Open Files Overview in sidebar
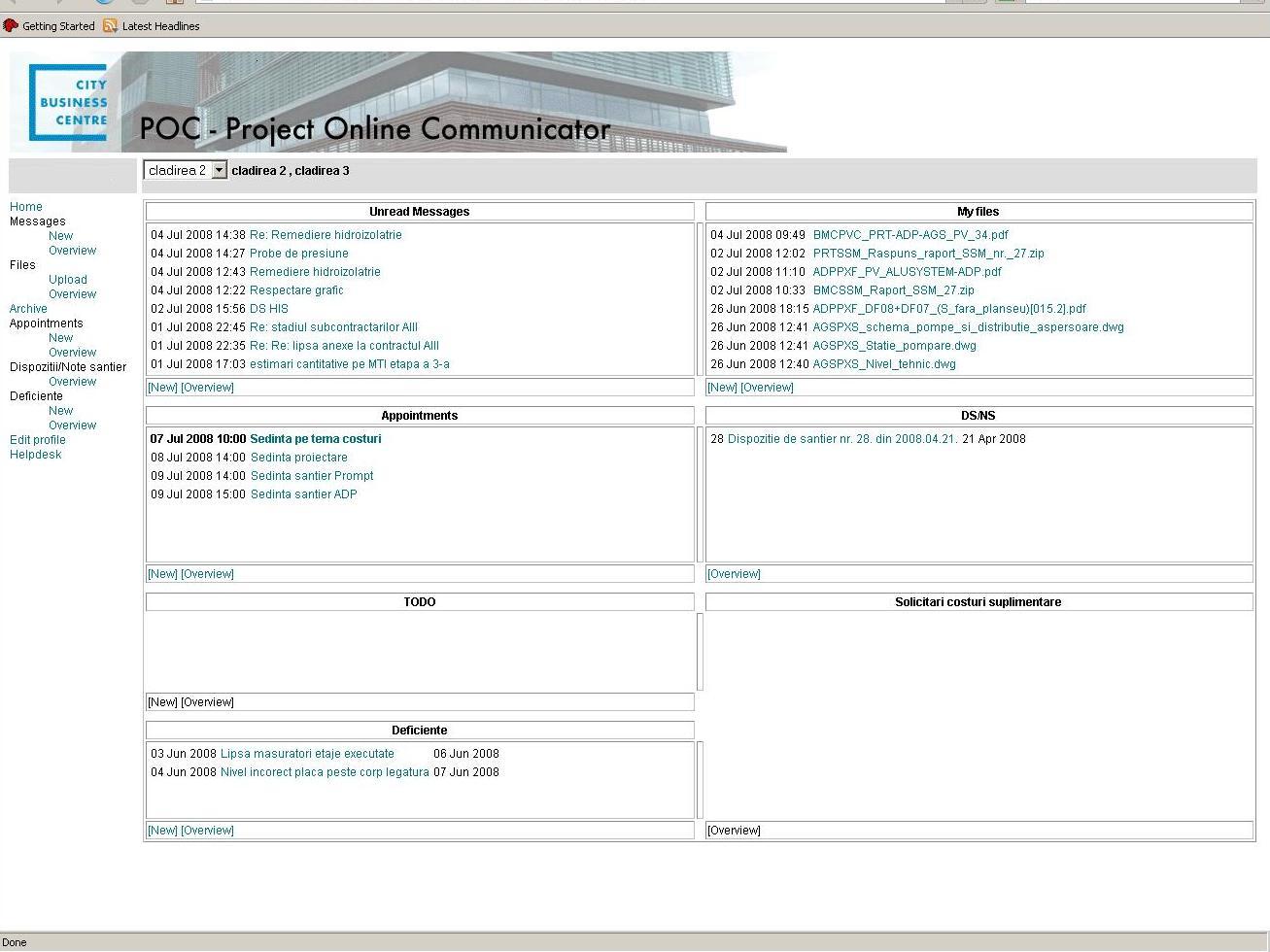This screenshot has width=1270, height=952. pyautogui.click(x=73, y=294)
